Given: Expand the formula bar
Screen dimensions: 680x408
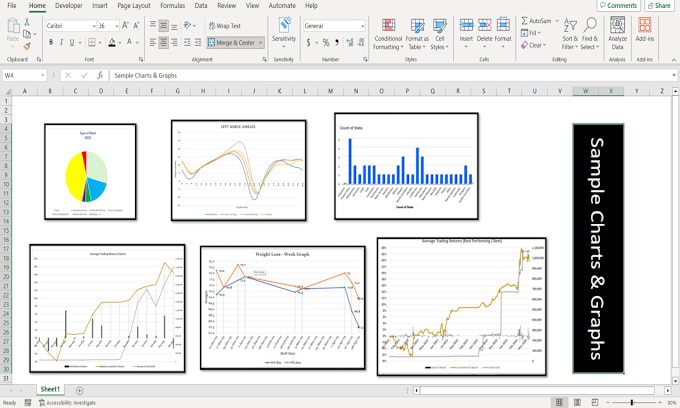Looking at the screenshot, I should 673,75.
